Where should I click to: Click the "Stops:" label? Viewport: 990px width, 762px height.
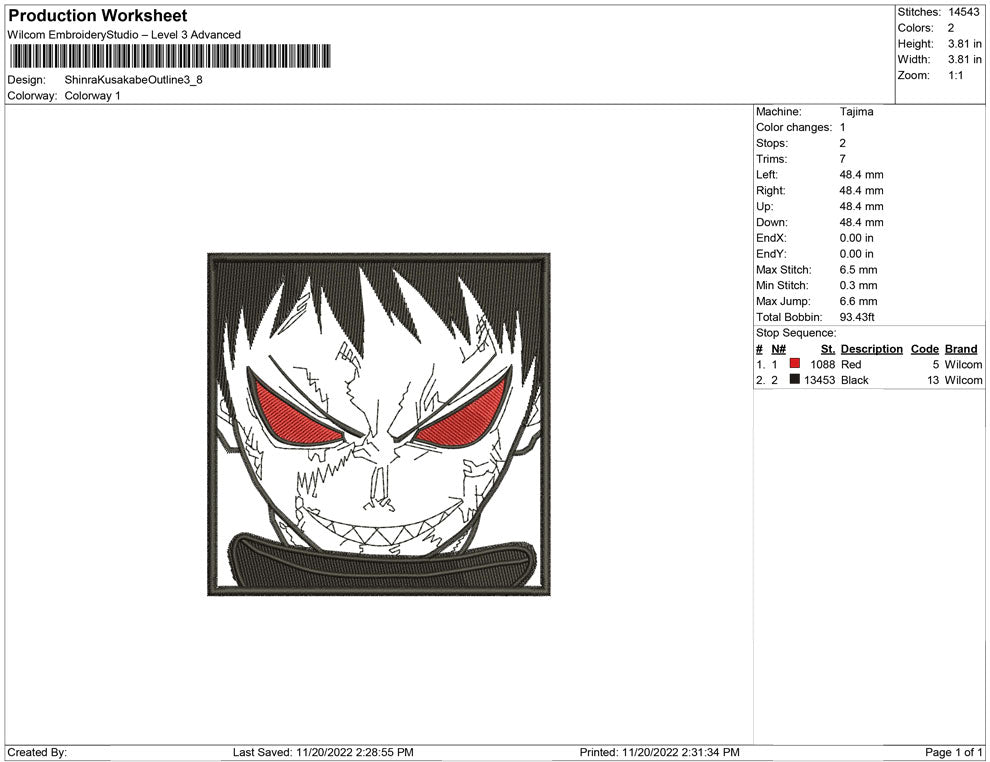point(772,143)
